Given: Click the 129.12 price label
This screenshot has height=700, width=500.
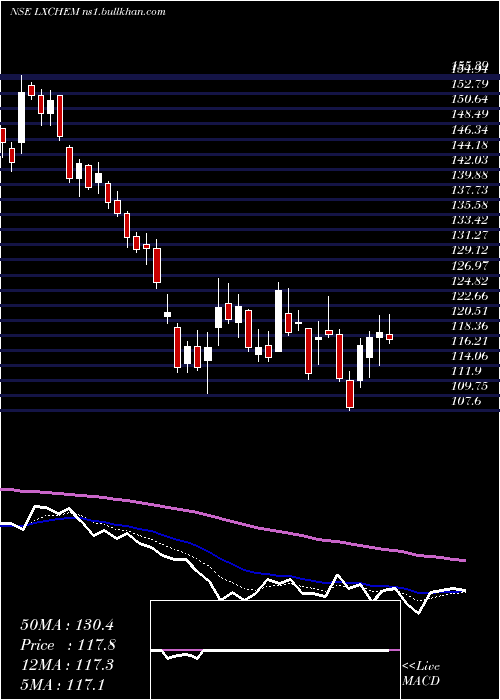Looking at the screenshot, I should [470, 250].
